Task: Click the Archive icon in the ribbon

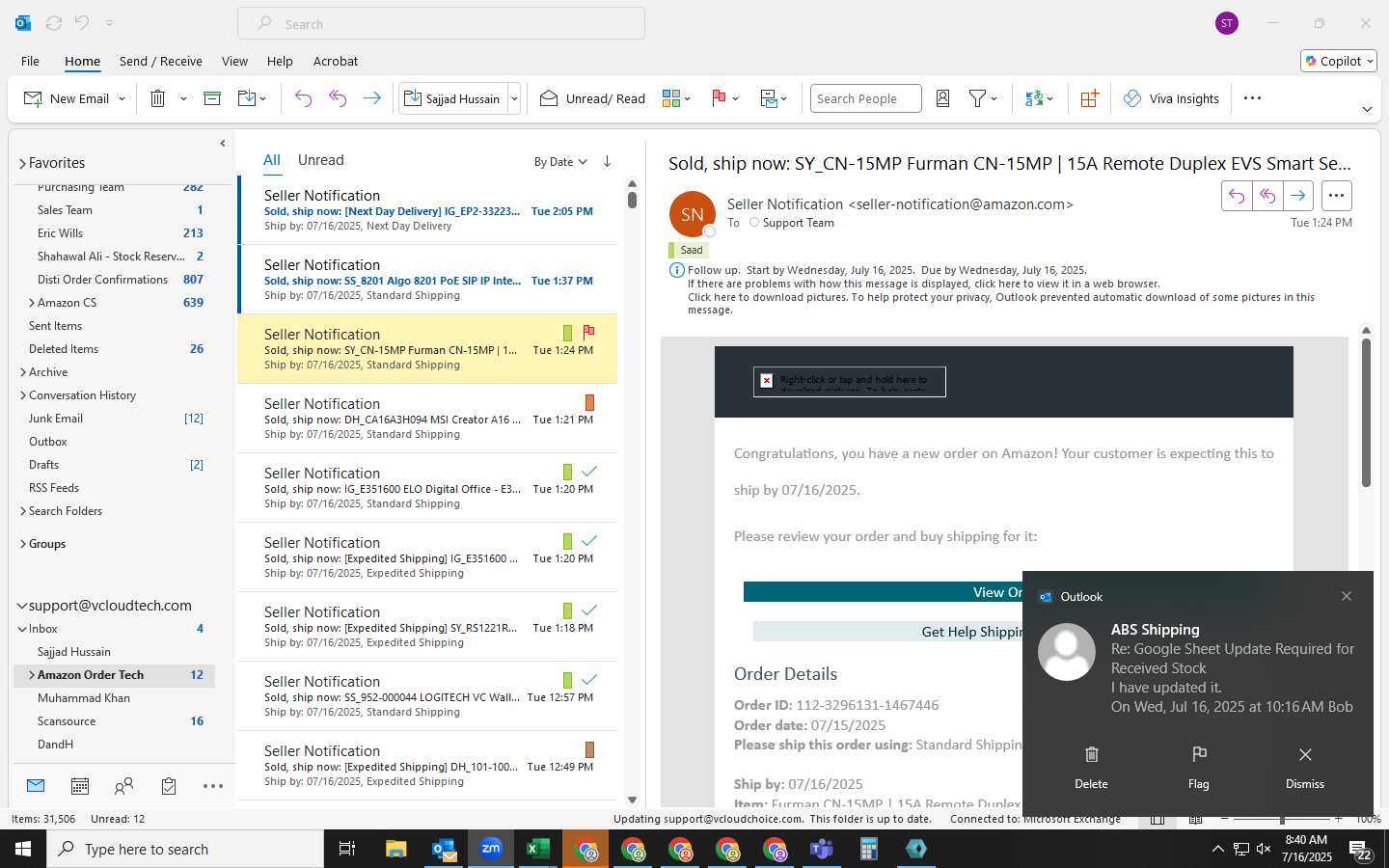Action: click(212, 98)
